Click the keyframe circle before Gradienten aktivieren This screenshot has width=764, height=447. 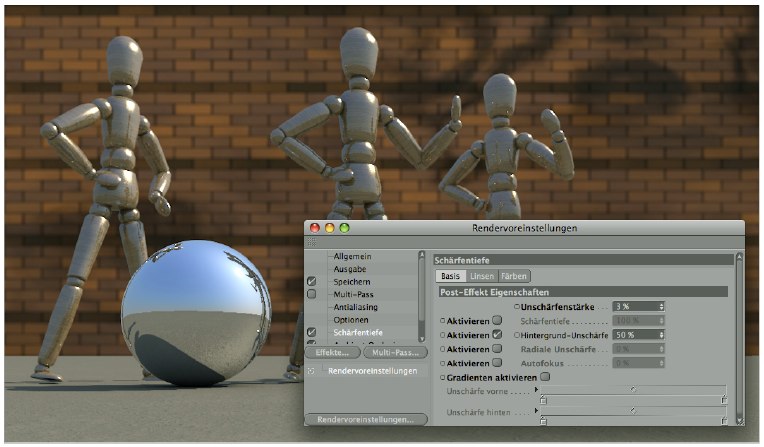pos(443,377)
